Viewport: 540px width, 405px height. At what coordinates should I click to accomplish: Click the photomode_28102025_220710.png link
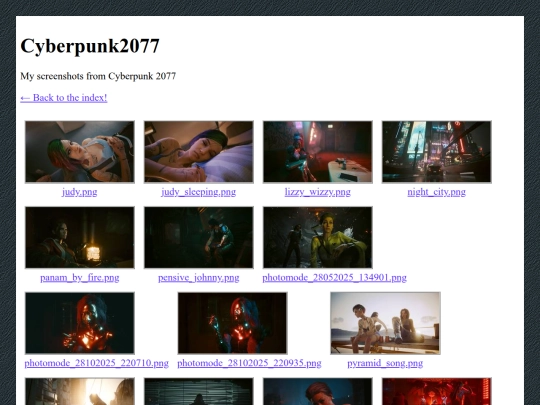tap(96, 363)
